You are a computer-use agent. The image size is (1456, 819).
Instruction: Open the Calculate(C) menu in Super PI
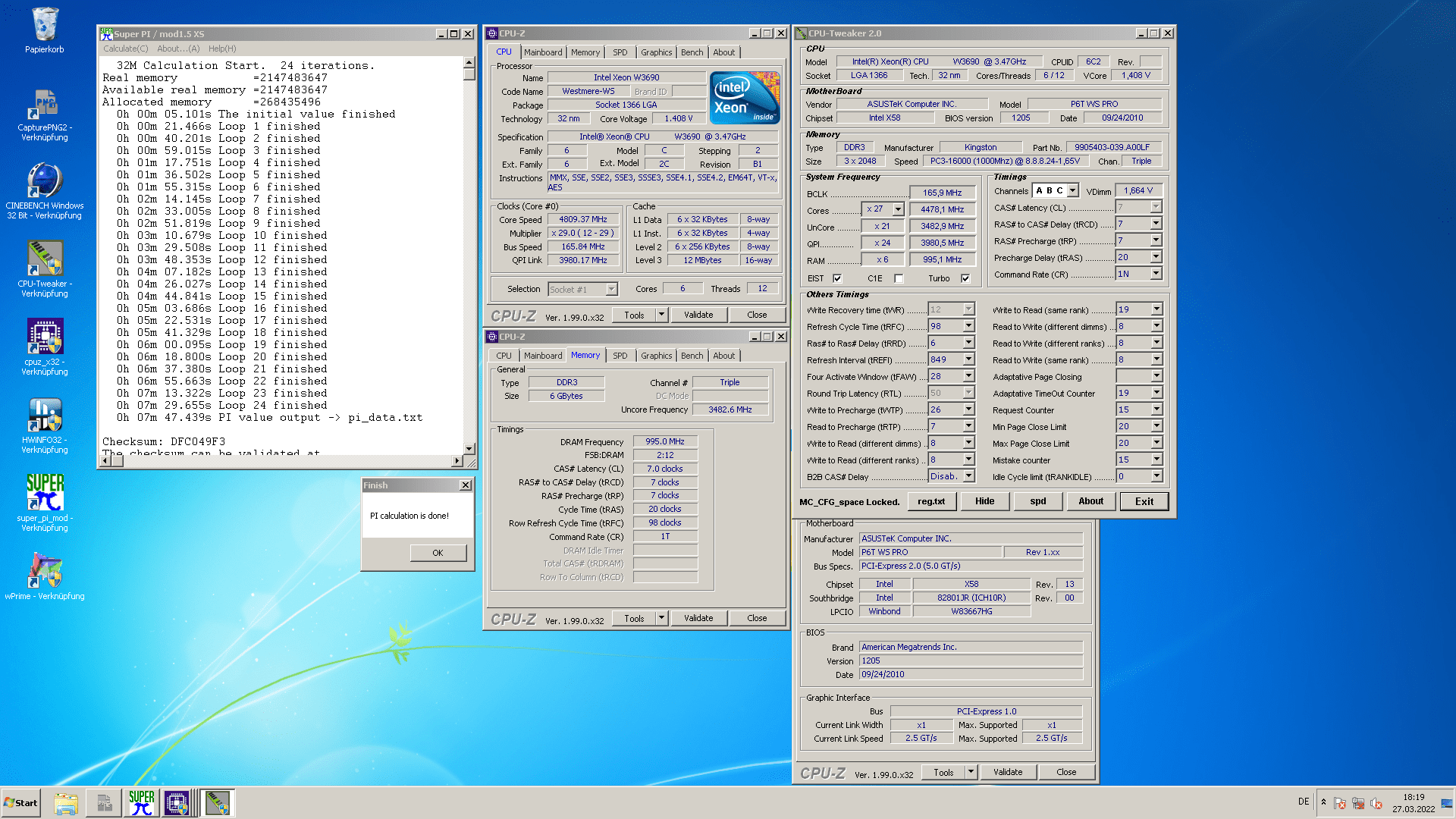coord(126,49)
